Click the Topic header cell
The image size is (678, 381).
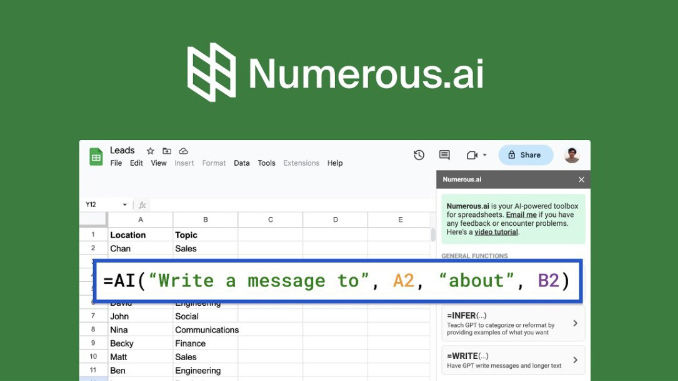tap(205, 235)
